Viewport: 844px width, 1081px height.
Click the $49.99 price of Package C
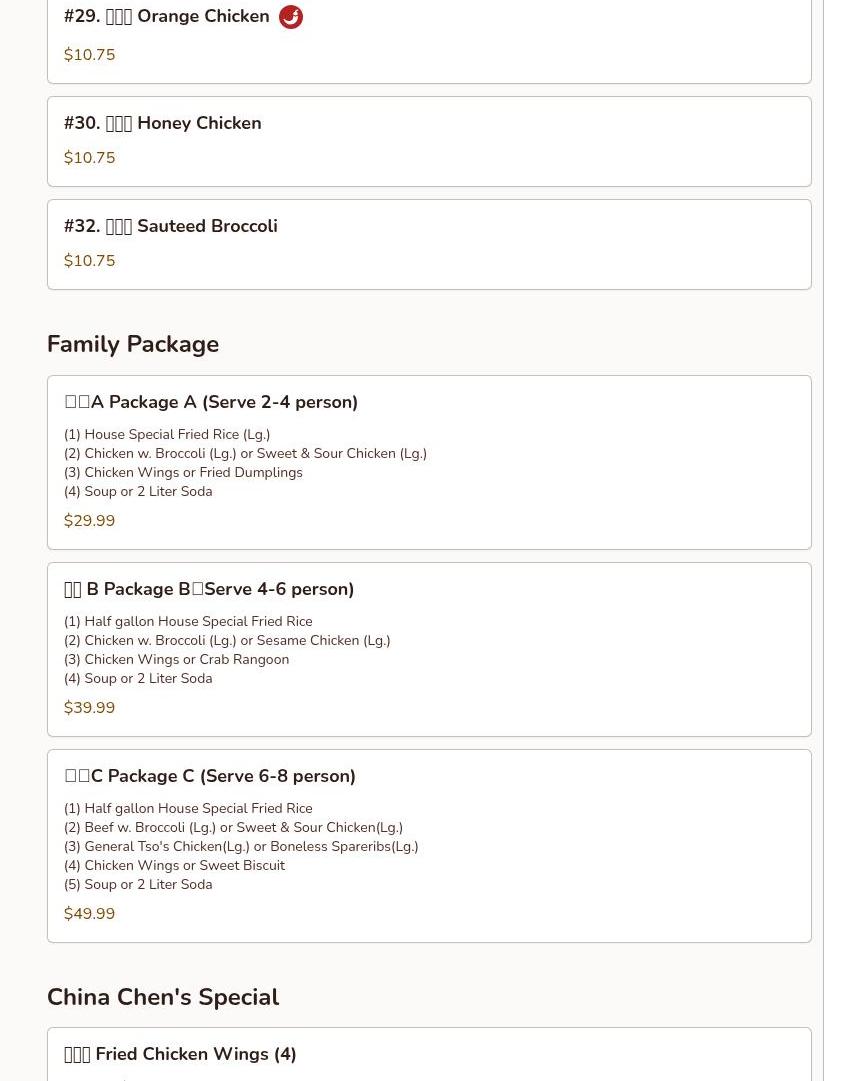tap(90, 914)
